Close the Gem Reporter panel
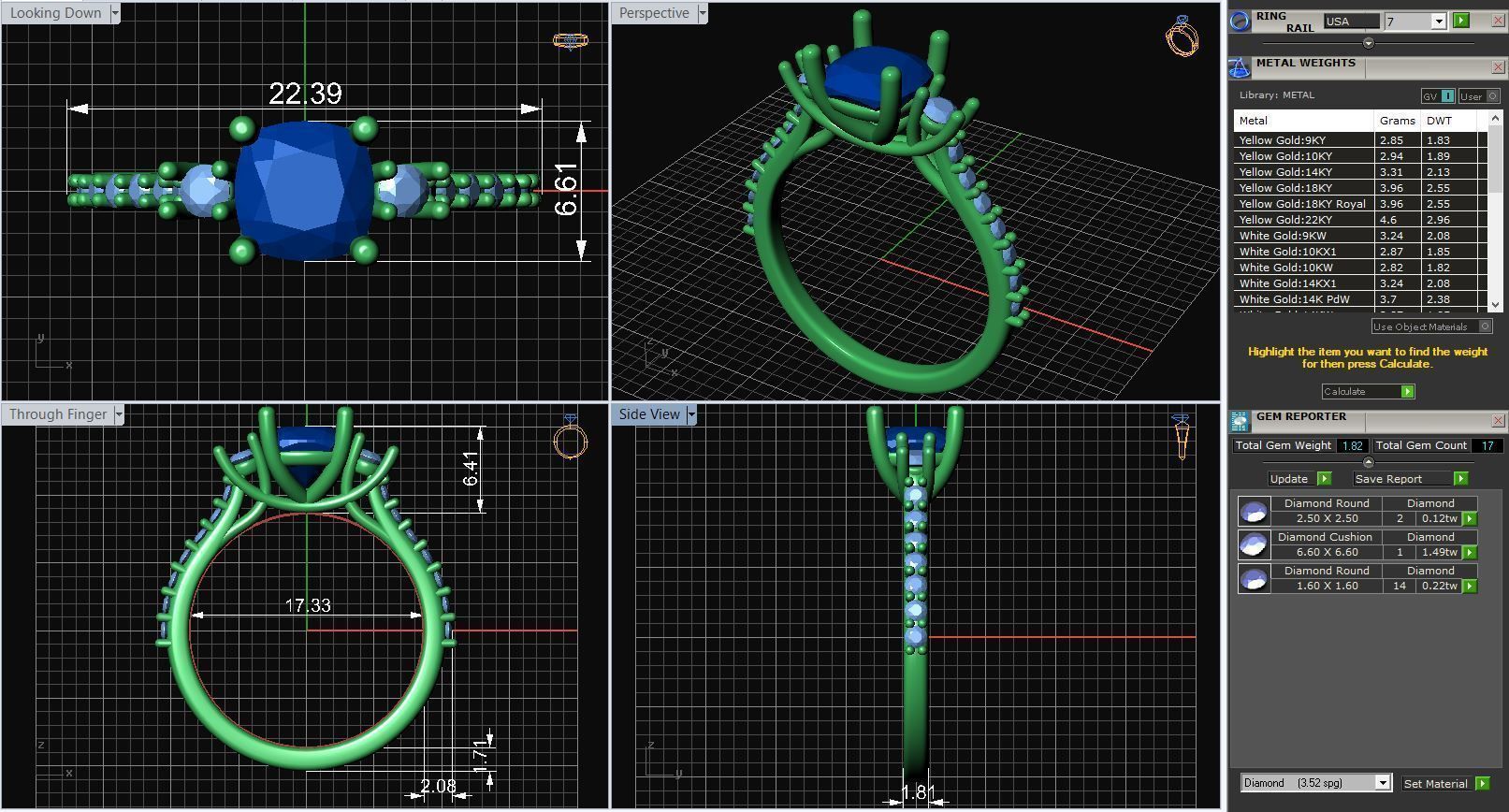The height and width of the screenshot is (812, 1509). [x=1498, y=421]
